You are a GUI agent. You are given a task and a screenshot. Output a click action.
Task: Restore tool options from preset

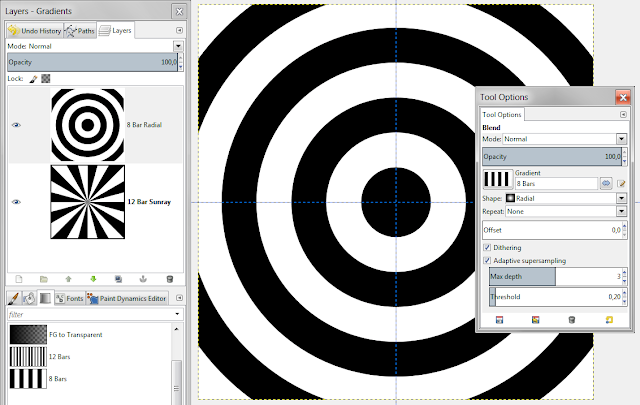[536, 320]
